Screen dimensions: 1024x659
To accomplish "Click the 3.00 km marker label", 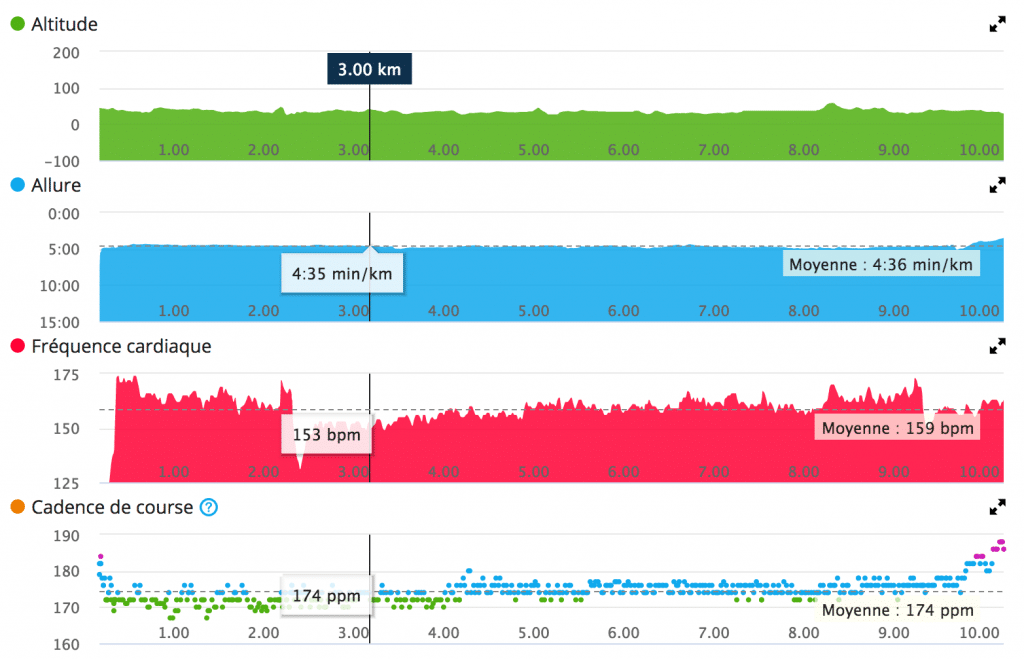I will click(370, 69).
